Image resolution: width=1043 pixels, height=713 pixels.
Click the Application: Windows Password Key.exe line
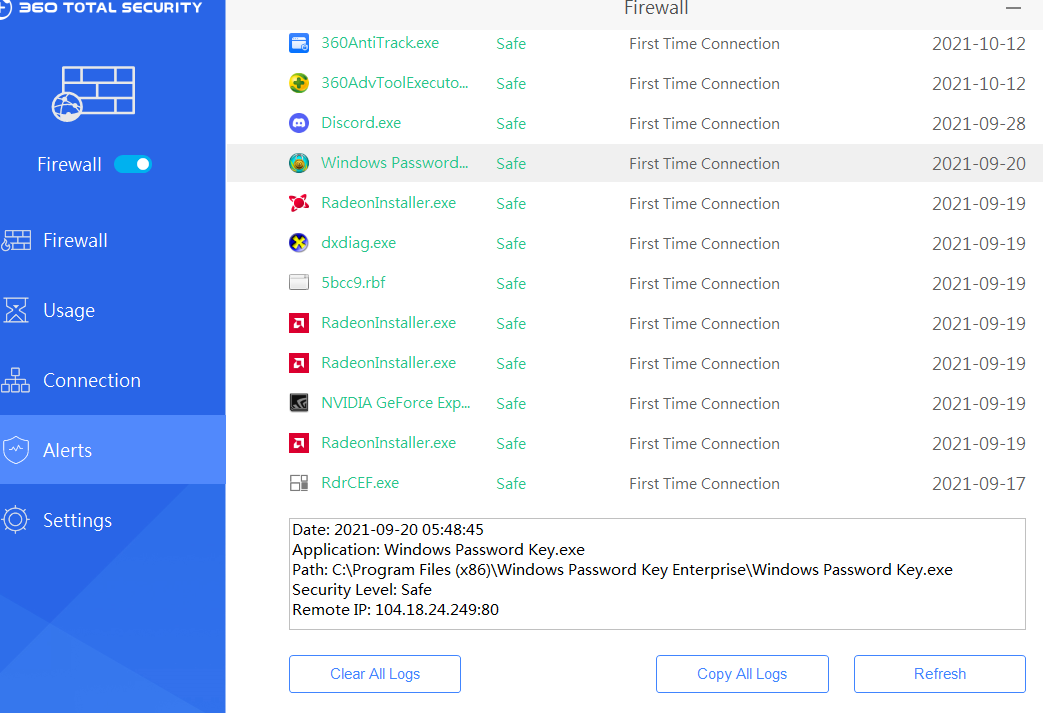(x=438, y=549)
